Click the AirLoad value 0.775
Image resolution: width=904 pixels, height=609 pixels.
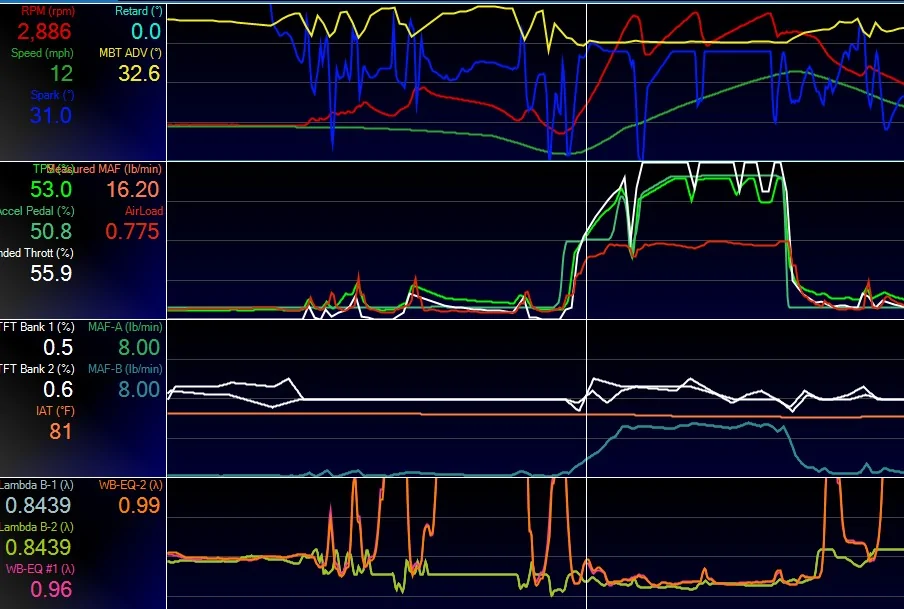point(132,232)
